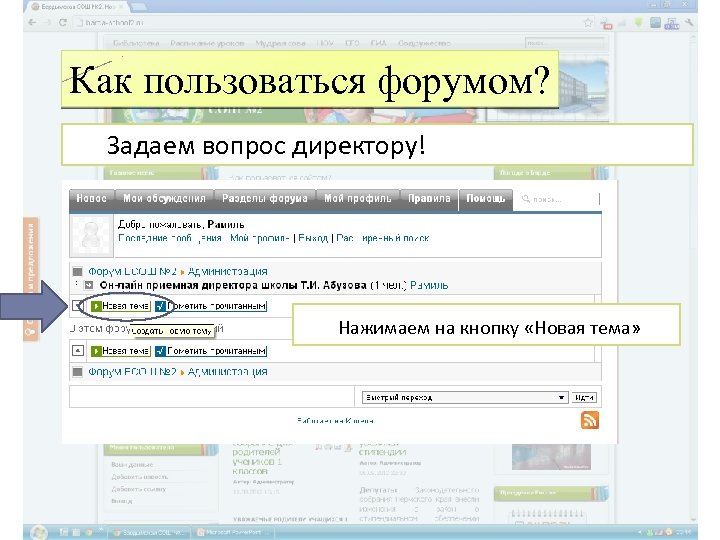Go to the Разделы форума tab
The height and width of the screenshot is (540, 720).
(264, 198)
